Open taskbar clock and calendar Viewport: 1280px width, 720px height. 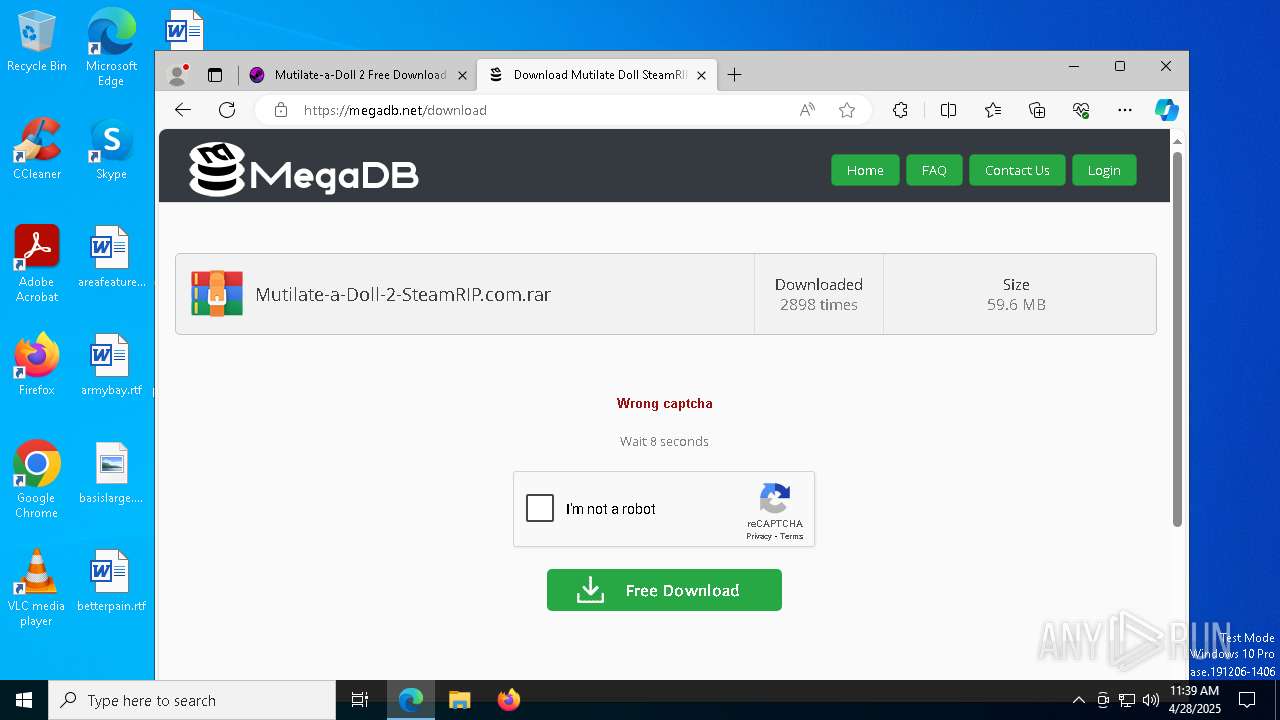pos(1195,700)
